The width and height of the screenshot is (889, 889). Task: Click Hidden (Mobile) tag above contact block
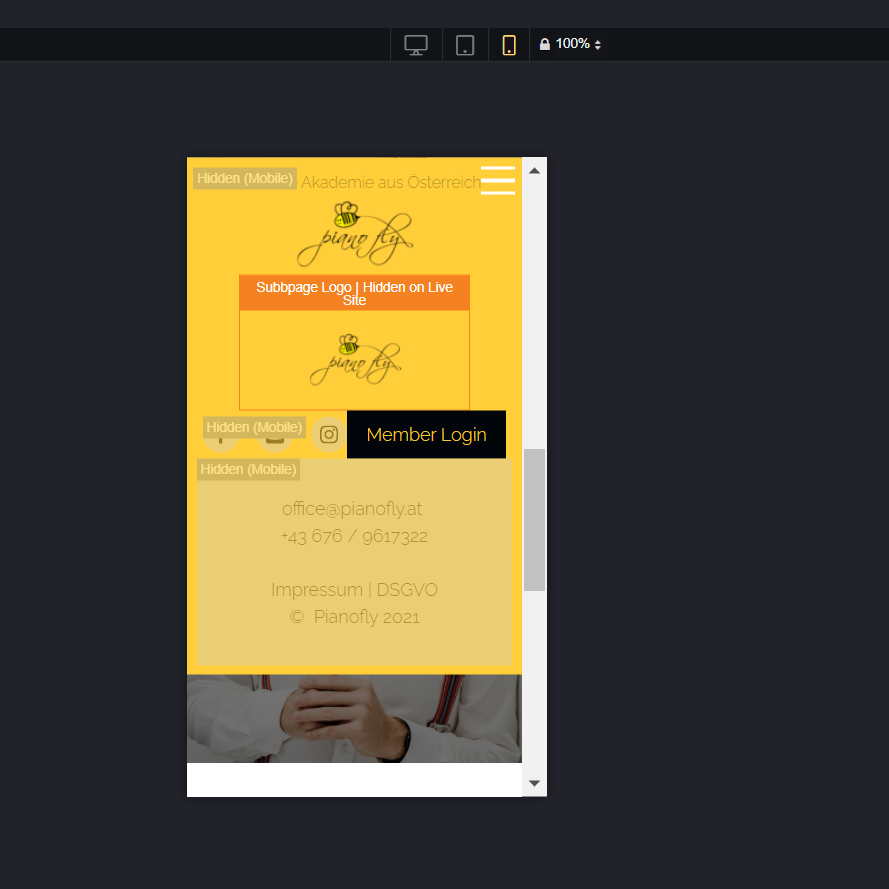[x=248, y=469]
